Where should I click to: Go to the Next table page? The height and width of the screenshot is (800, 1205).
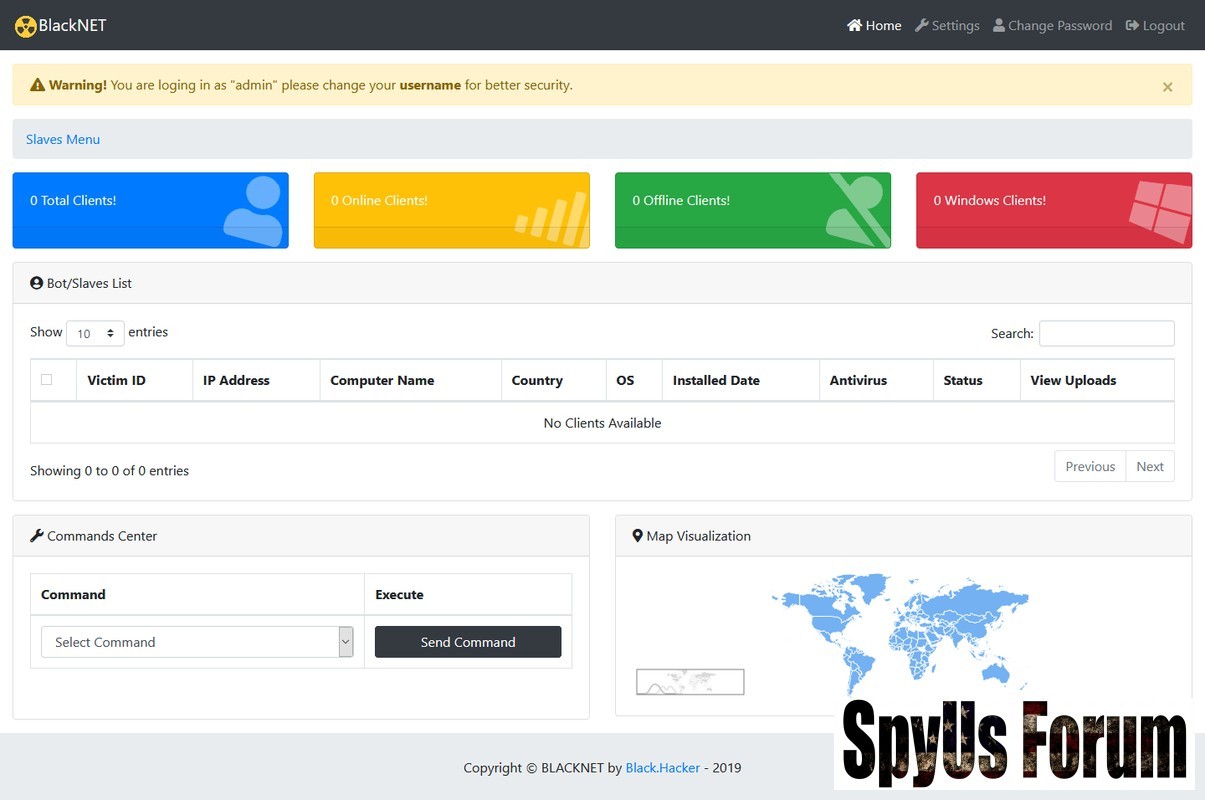(1149, 466)
